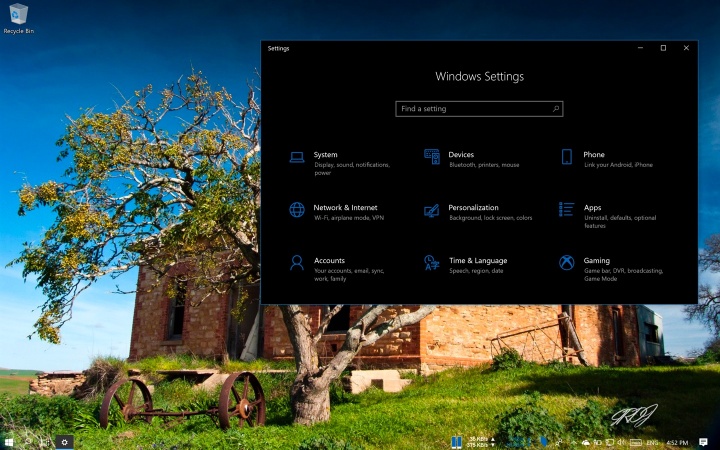720x450 pixels.
Task: Click the blue double-bar tray app icon
Action: pos(456,442)
